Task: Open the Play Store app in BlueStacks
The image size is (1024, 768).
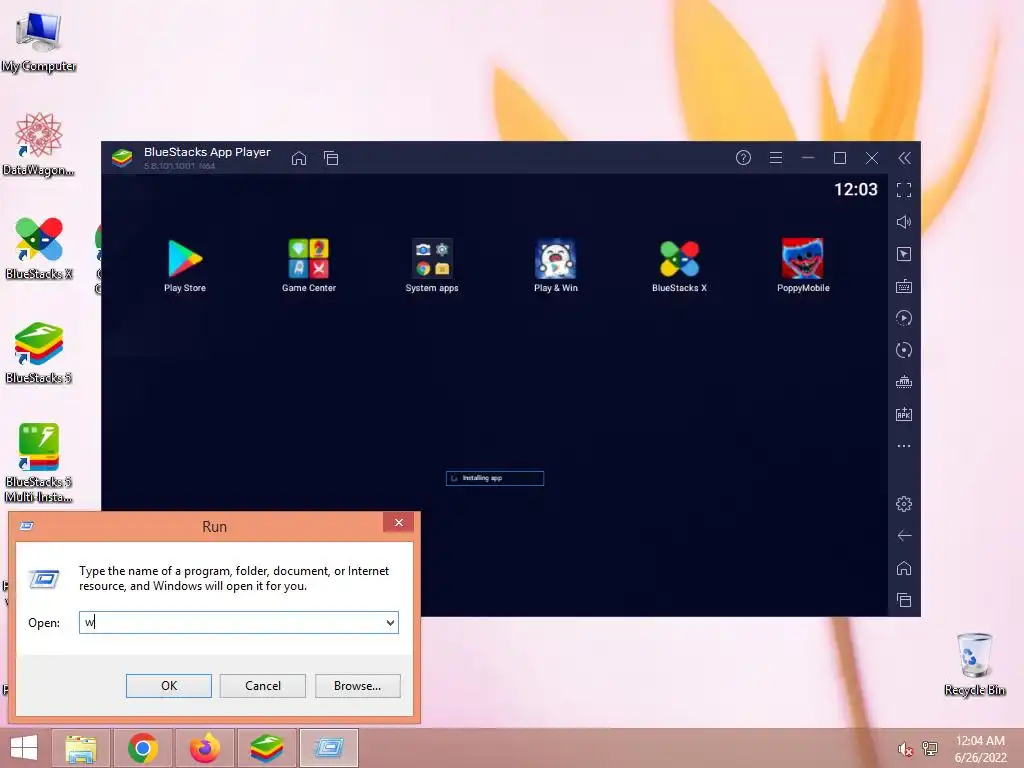Action: (x=185, y=265)
